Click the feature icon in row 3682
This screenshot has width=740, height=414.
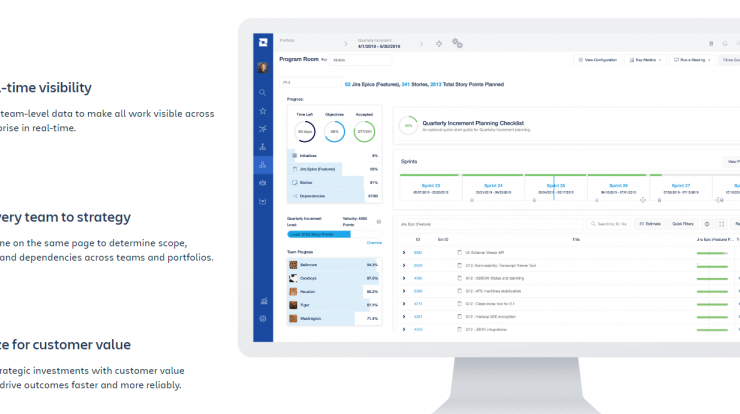coord(459,253)
